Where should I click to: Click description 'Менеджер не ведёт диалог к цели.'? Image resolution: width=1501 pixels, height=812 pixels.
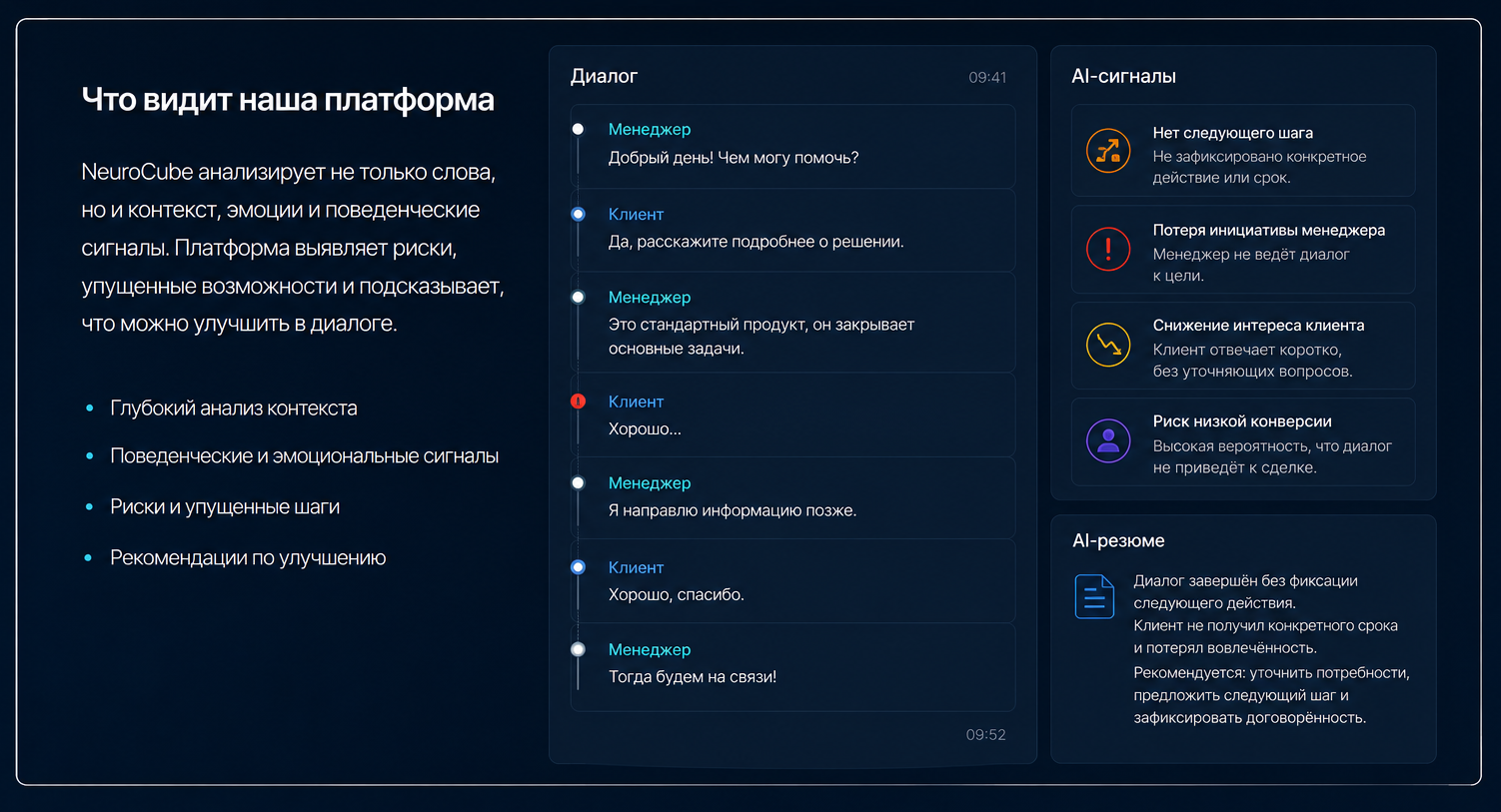coord(1251,265)
